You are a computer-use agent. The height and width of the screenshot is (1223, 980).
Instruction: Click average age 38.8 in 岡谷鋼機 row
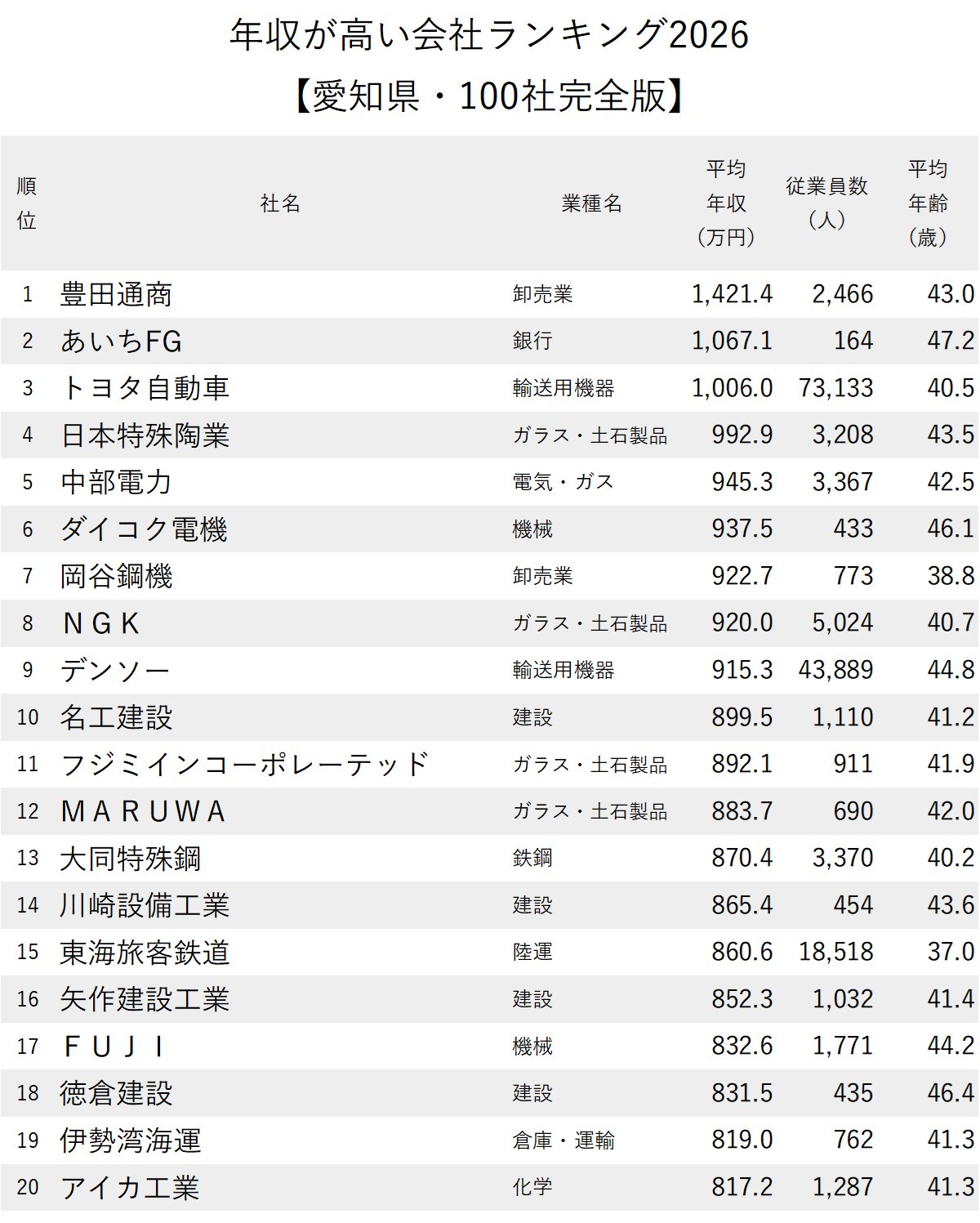951,576
